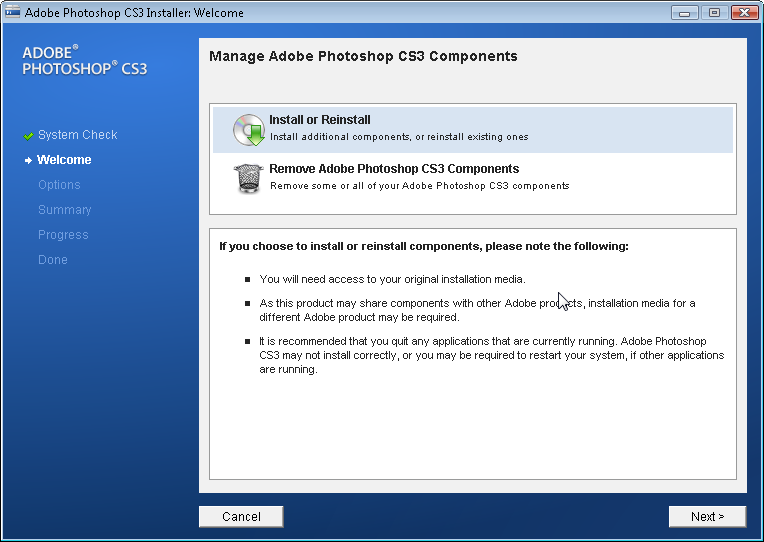Click the Progress step in sidebar
This screenshot has height=542, width=764.
pos(63,235)
